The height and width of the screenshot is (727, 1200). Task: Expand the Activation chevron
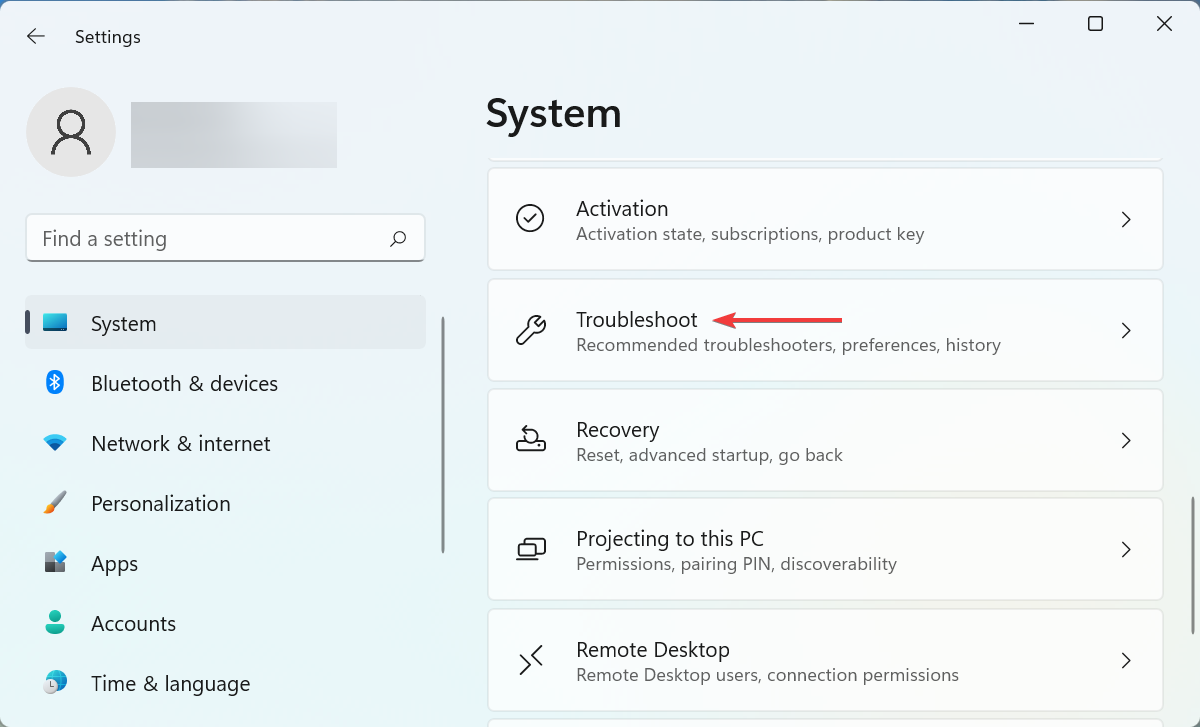pos(1126,219)
